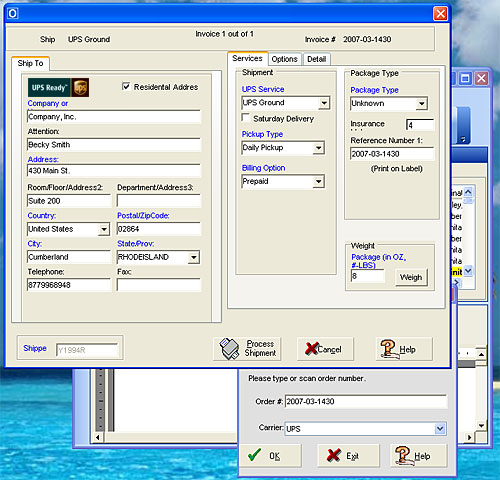Click the red X Cancel icon
This screenshot has height=480, width=500.
tap(311, 348)
